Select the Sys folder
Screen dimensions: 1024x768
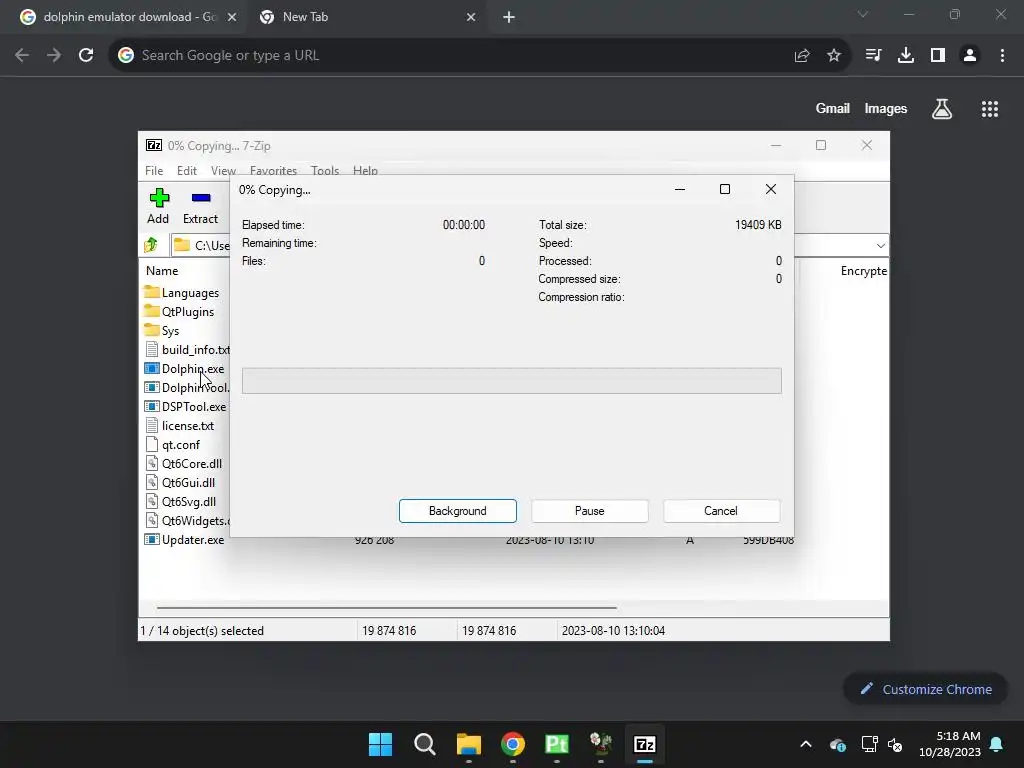click(162, 330)
